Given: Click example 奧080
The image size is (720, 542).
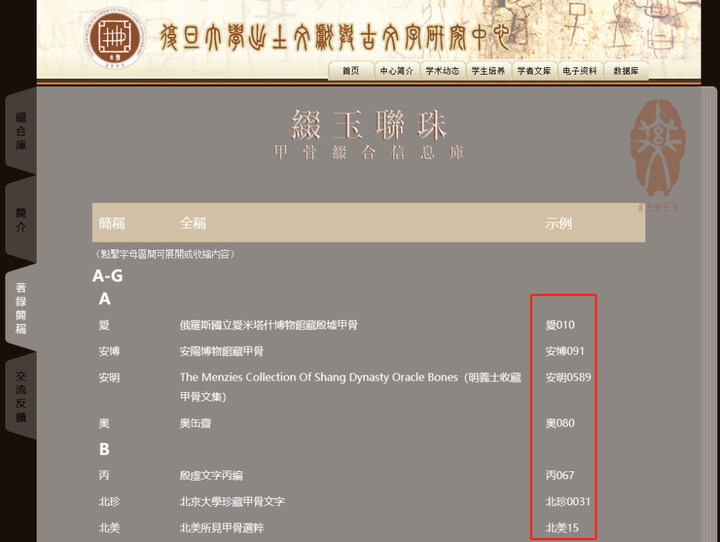Looking at the screenshot, I should pos(560,423).
